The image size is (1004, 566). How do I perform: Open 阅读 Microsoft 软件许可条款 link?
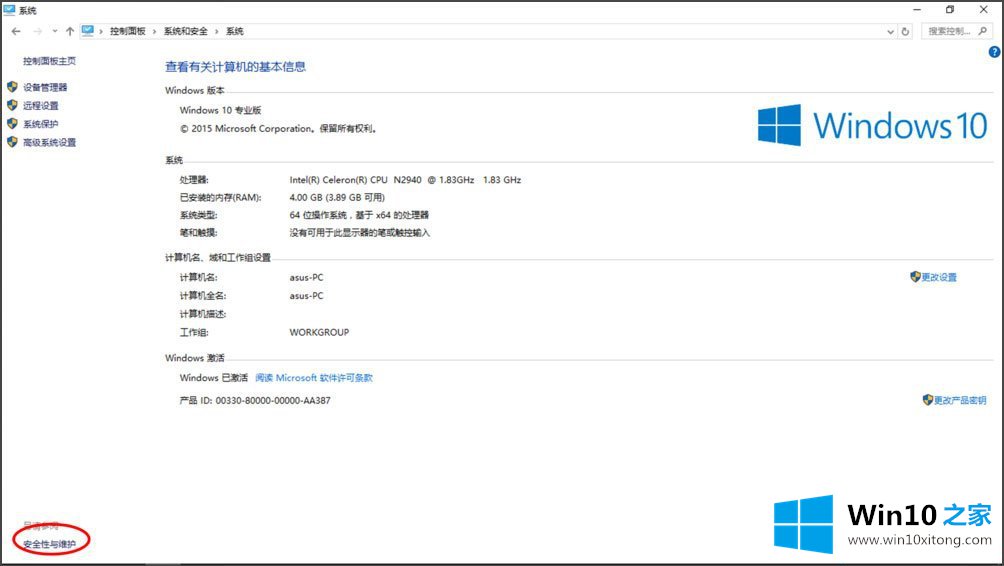pyautogui.click(x=314, y=378)
